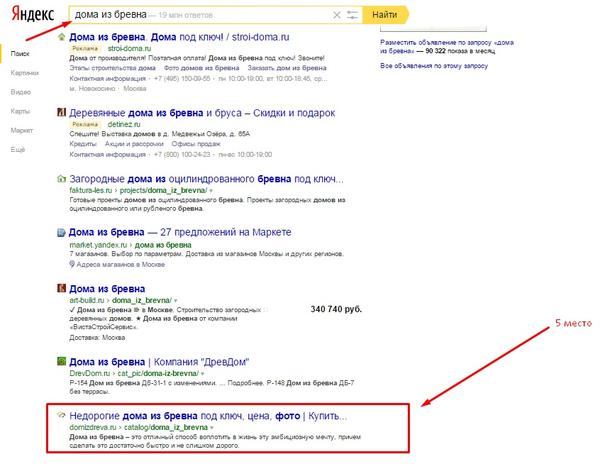This screenshot has height=464, width=600.
Task: Open search settings sliders icon
Action: (x=352, y=15)
